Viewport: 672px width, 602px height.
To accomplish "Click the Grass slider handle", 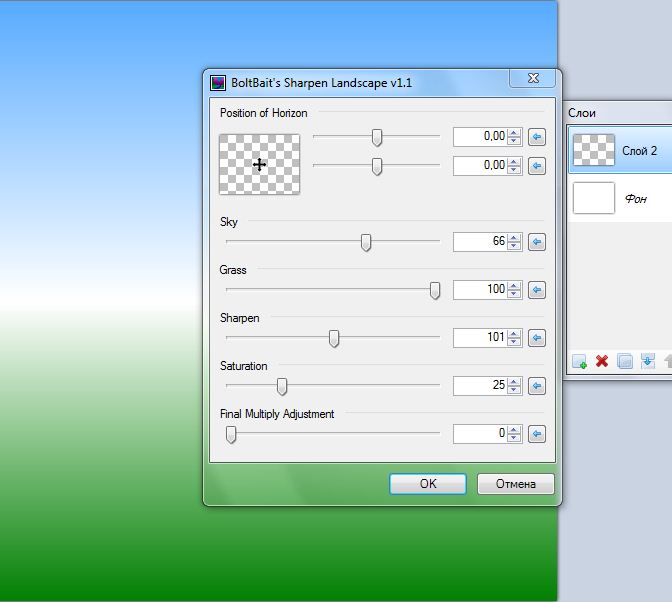I will 435,291.
